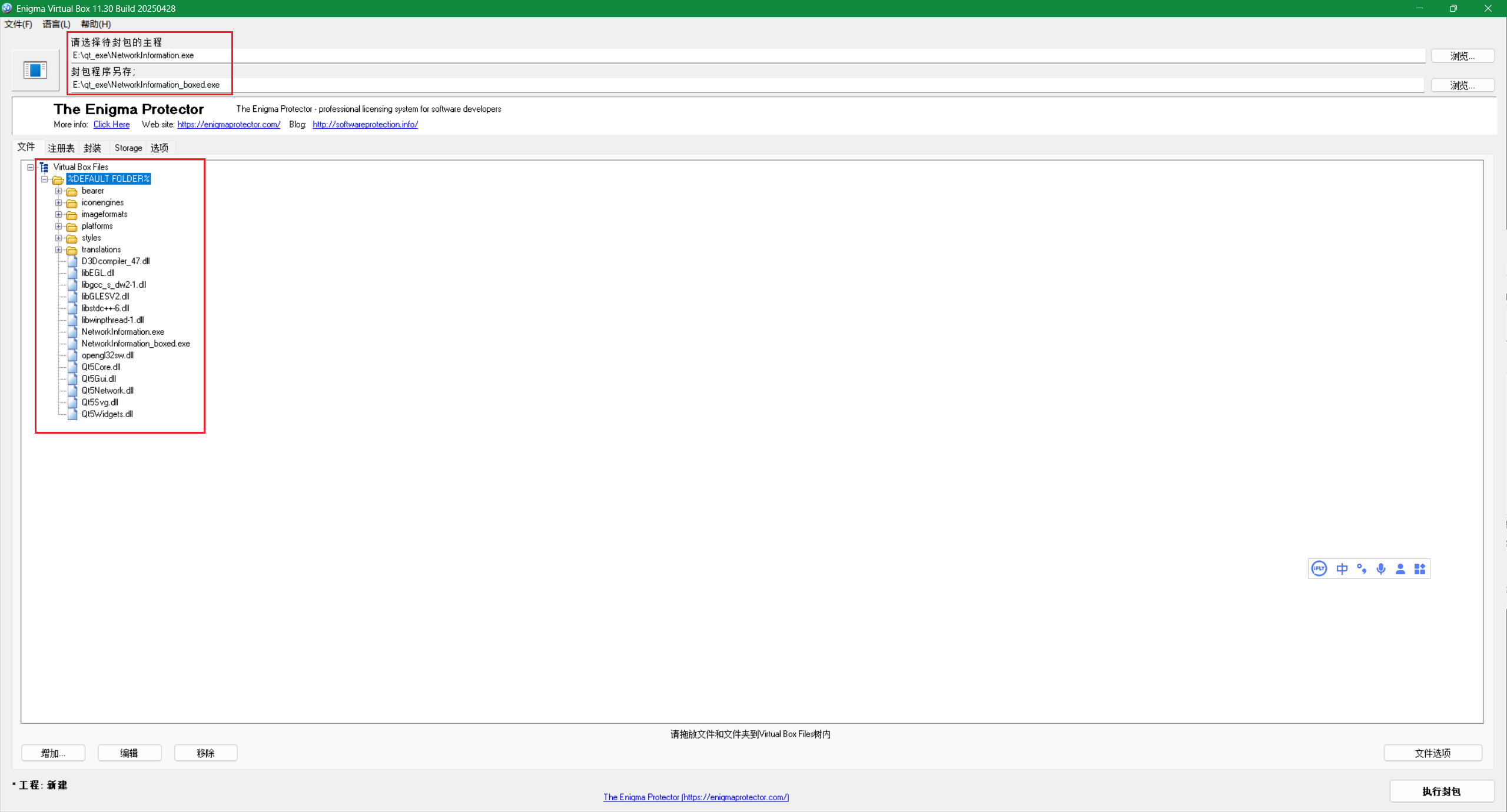This screenshot has height=812, width=1507.
Task: Click the output file path input field
Action: 748,85
